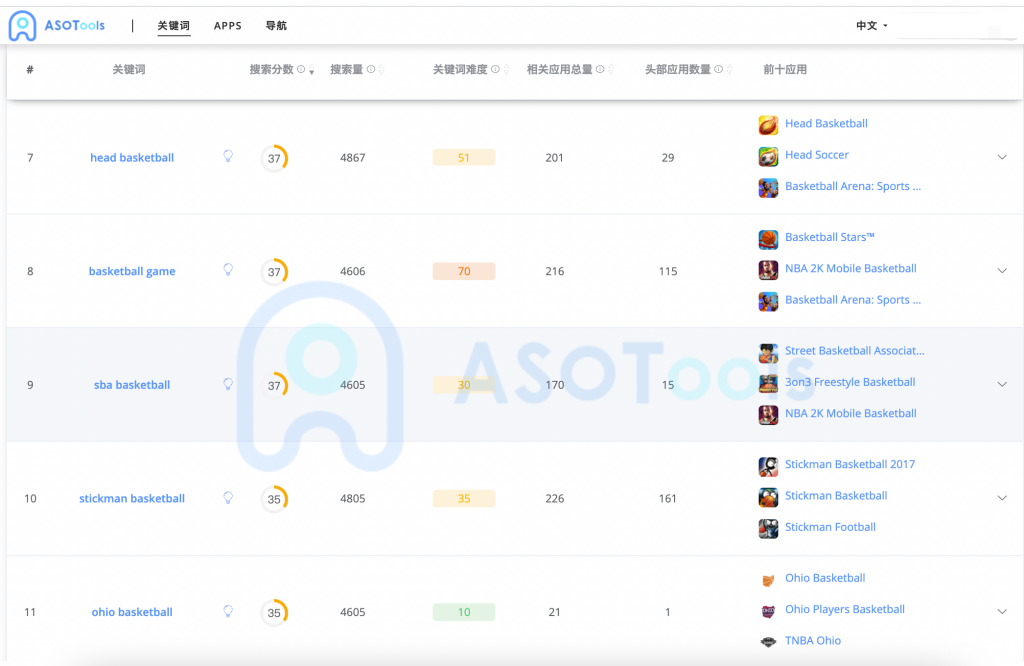Click search score ring for stickman basketball
The height and width of the screenshot is (666, 1024).
274,499
